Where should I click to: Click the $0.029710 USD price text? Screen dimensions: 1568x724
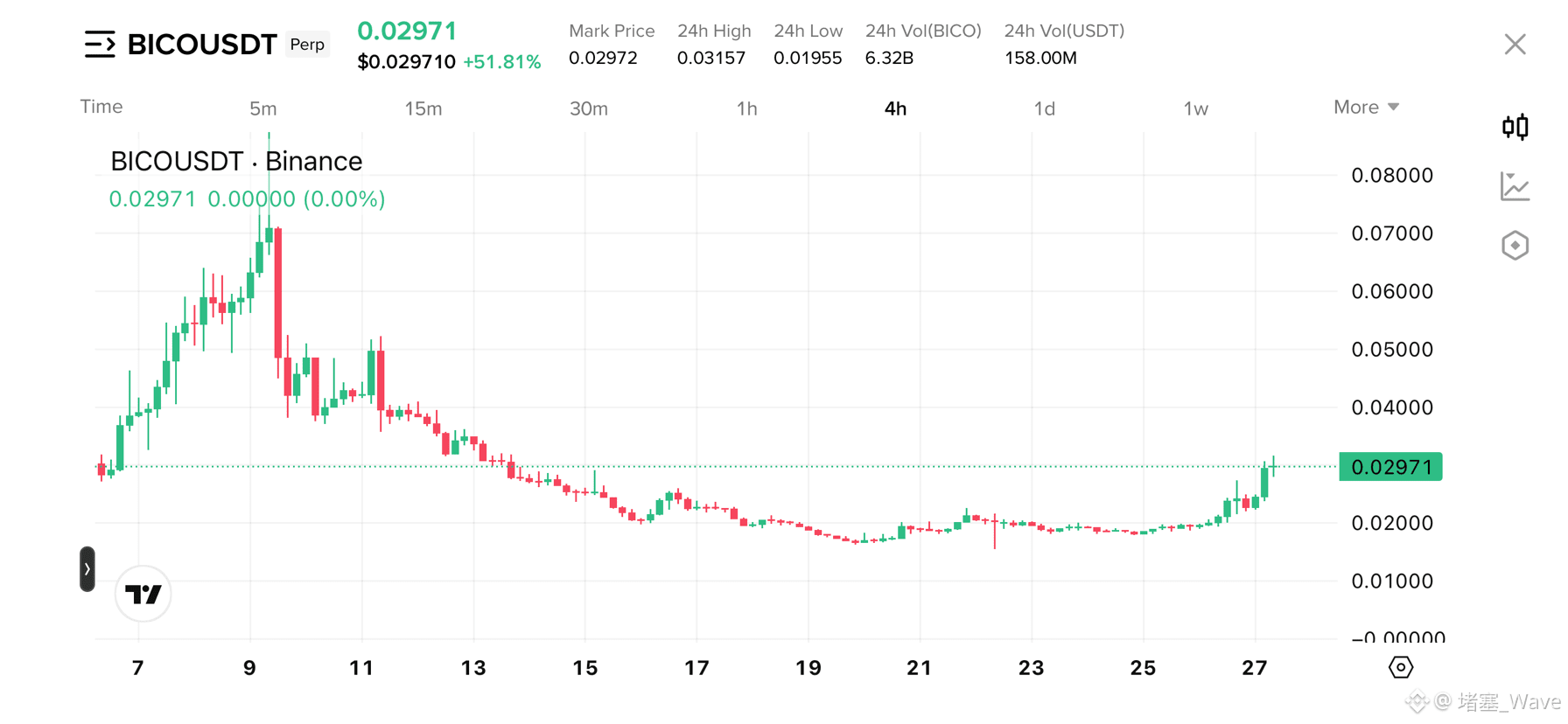tap(406, 62)
